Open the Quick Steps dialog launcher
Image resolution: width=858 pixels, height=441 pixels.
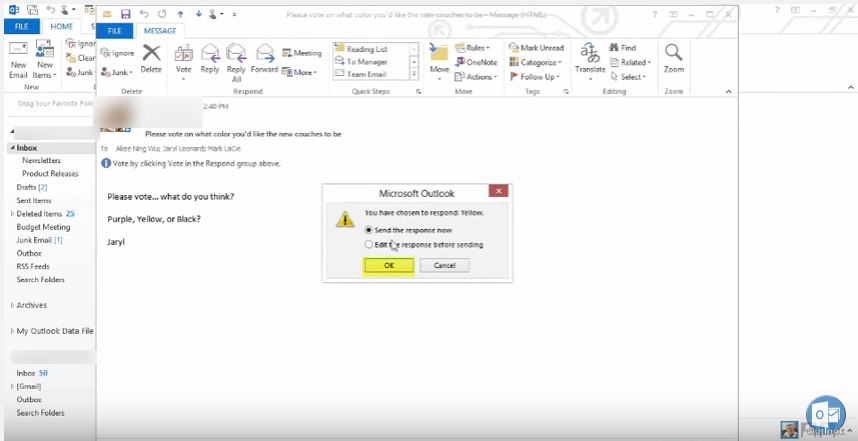point(419,91)
